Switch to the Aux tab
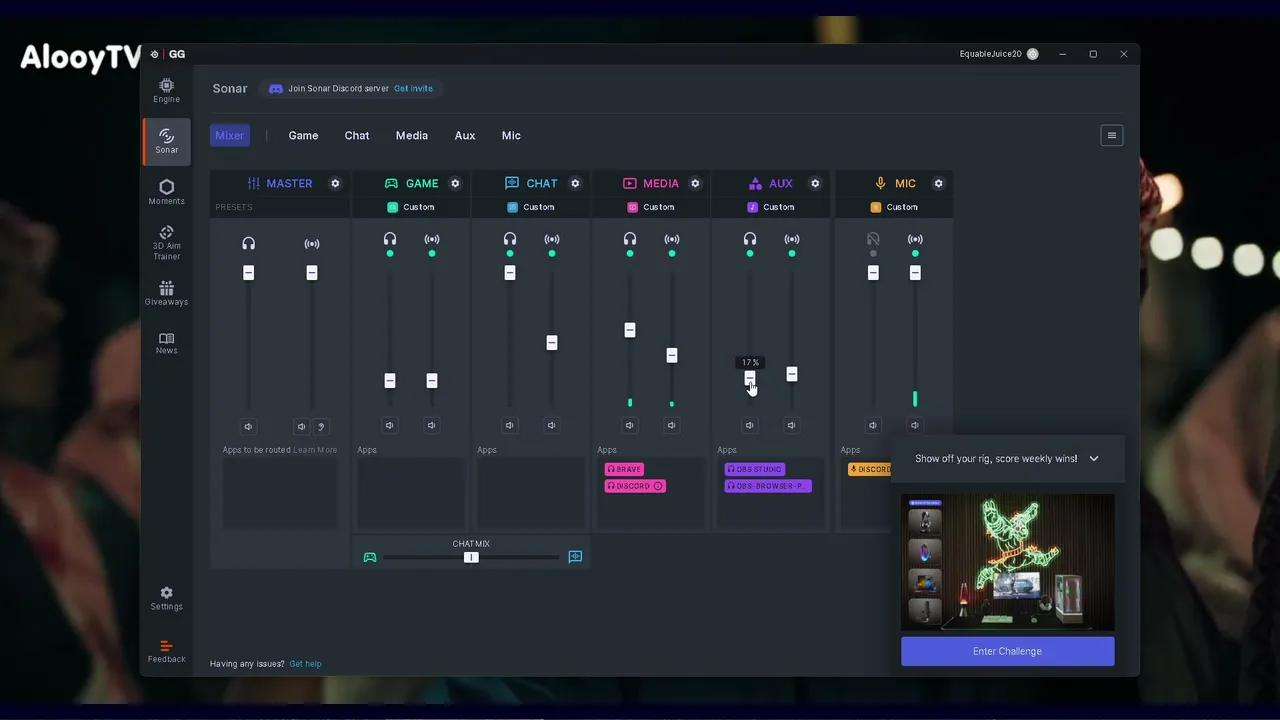This screenshot has width=1280, height=720. tap(465, 135)
